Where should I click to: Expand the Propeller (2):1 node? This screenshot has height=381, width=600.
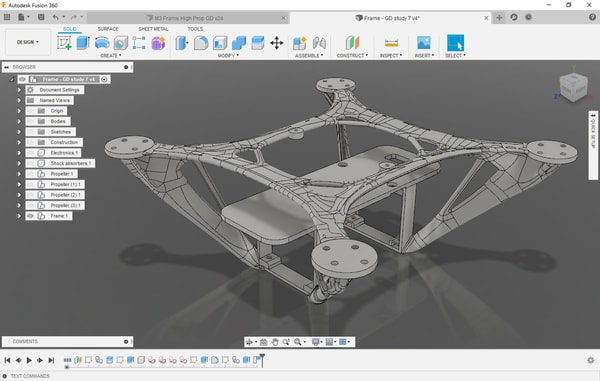[x=19, y=195]
